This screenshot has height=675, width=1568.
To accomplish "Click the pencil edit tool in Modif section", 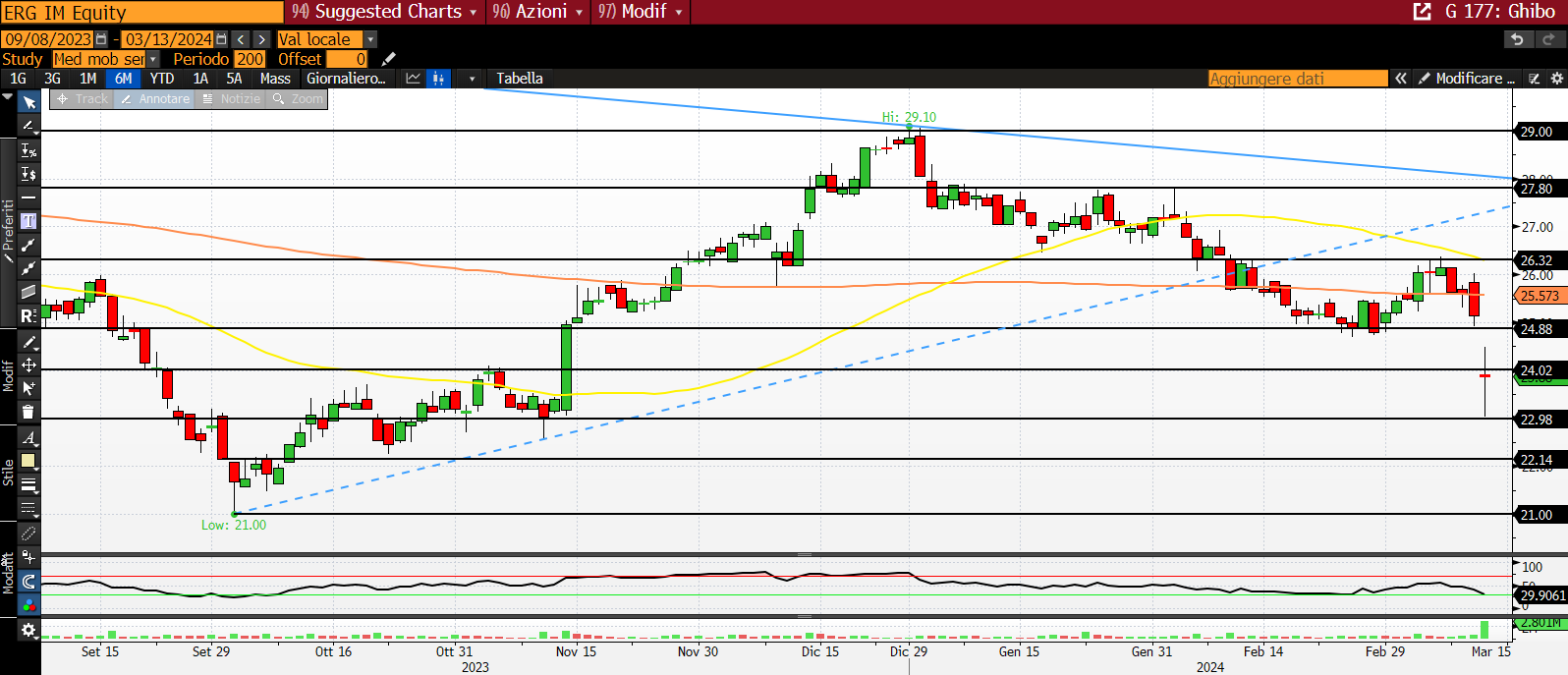I will coord(28,342).
